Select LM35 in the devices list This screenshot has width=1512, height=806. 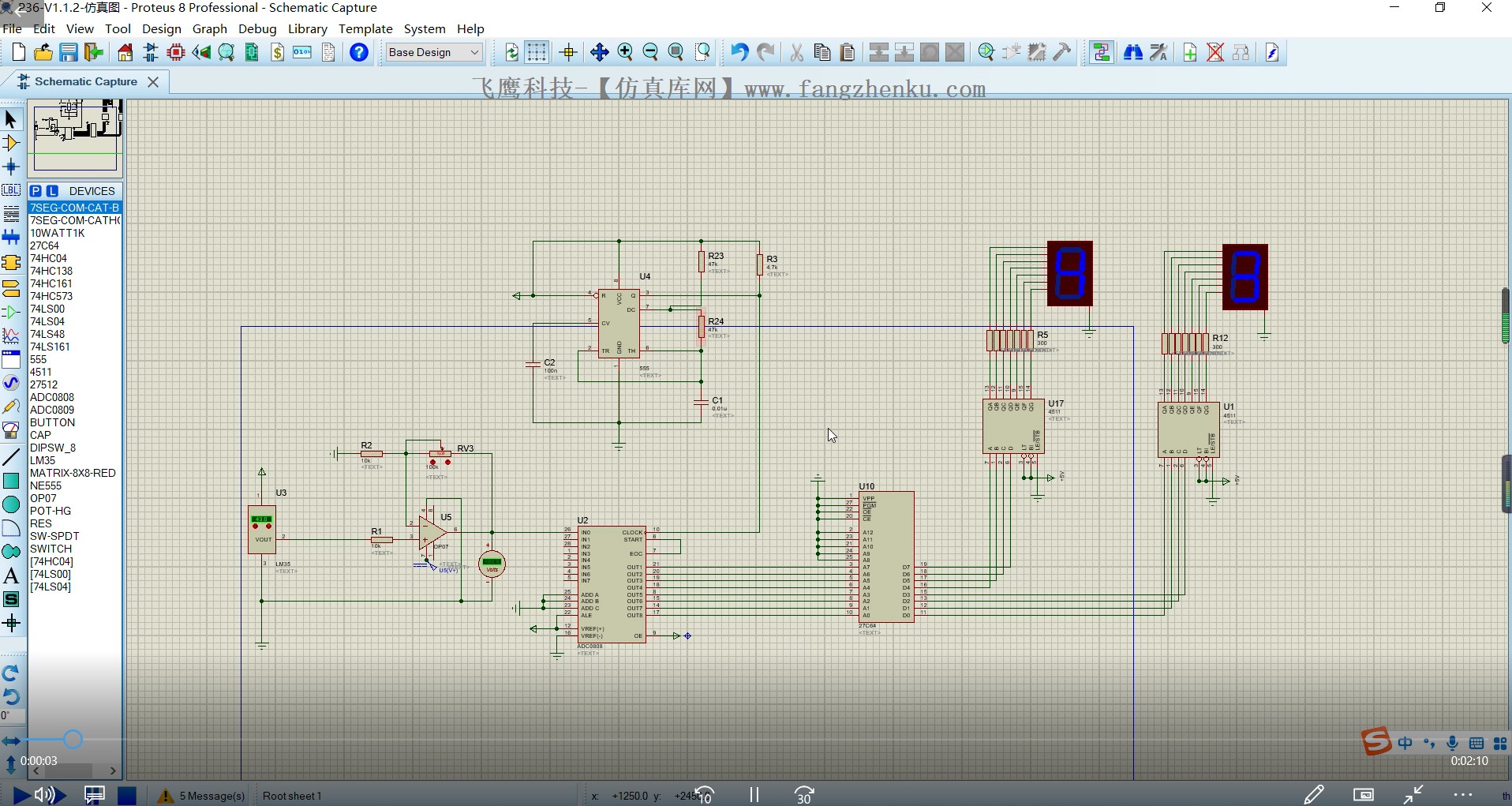tap(43, 460)
